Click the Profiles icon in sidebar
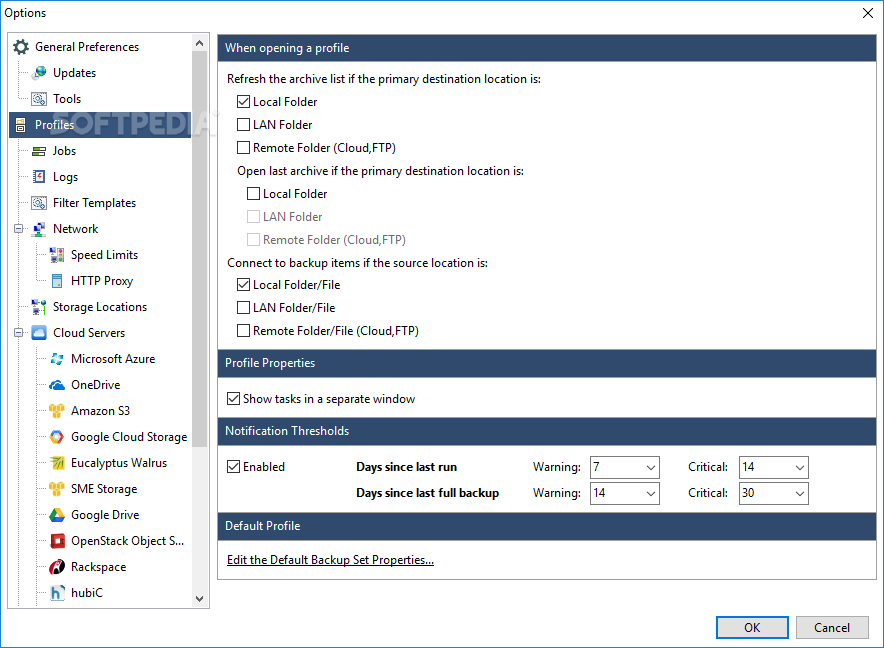This screenshot has height=648, width=884. (21, 125)
